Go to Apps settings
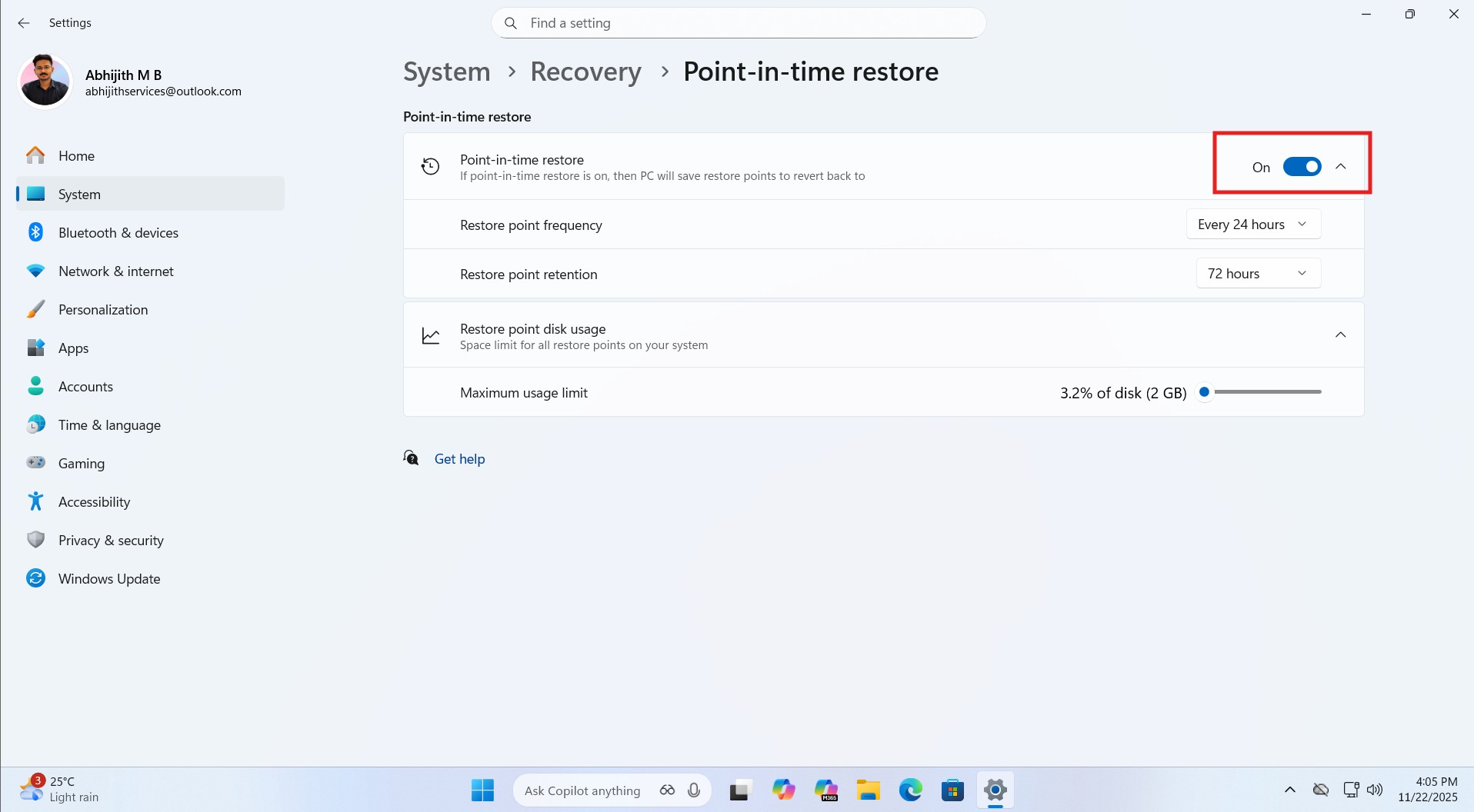Image resolution: width=1474 pixels, height=812 pixels. pyautogui.click(x=73, y=348)
